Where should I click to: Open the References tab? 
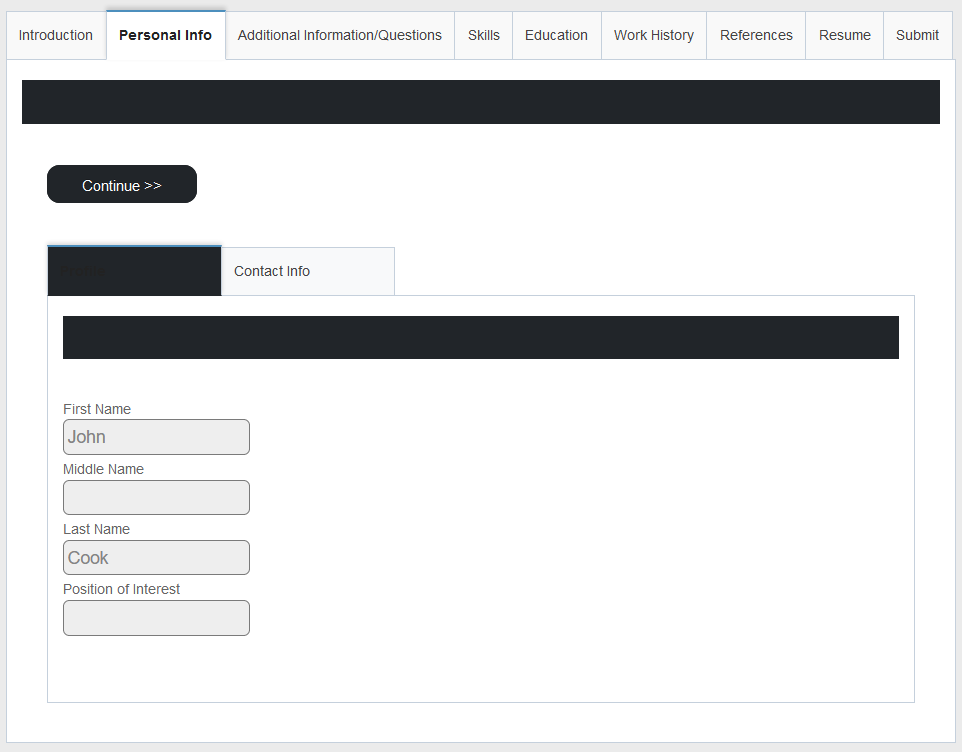[756, 36]
